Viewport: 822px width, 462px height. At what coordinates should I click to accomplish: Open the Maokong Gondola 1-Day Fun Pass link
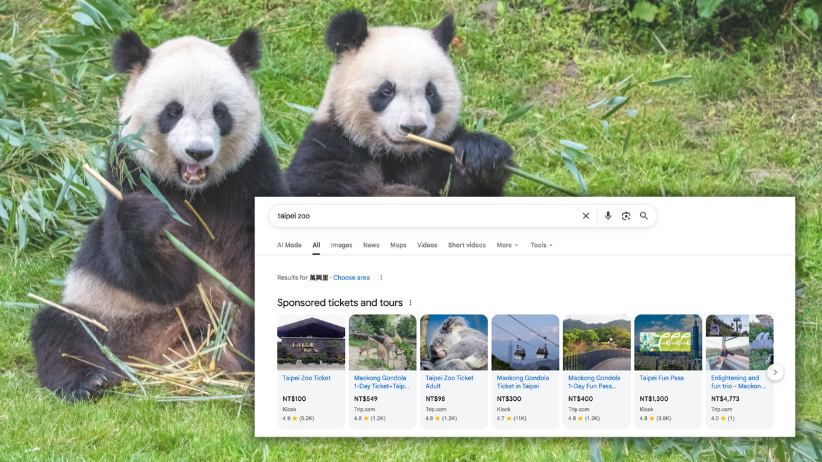[594, 382]
